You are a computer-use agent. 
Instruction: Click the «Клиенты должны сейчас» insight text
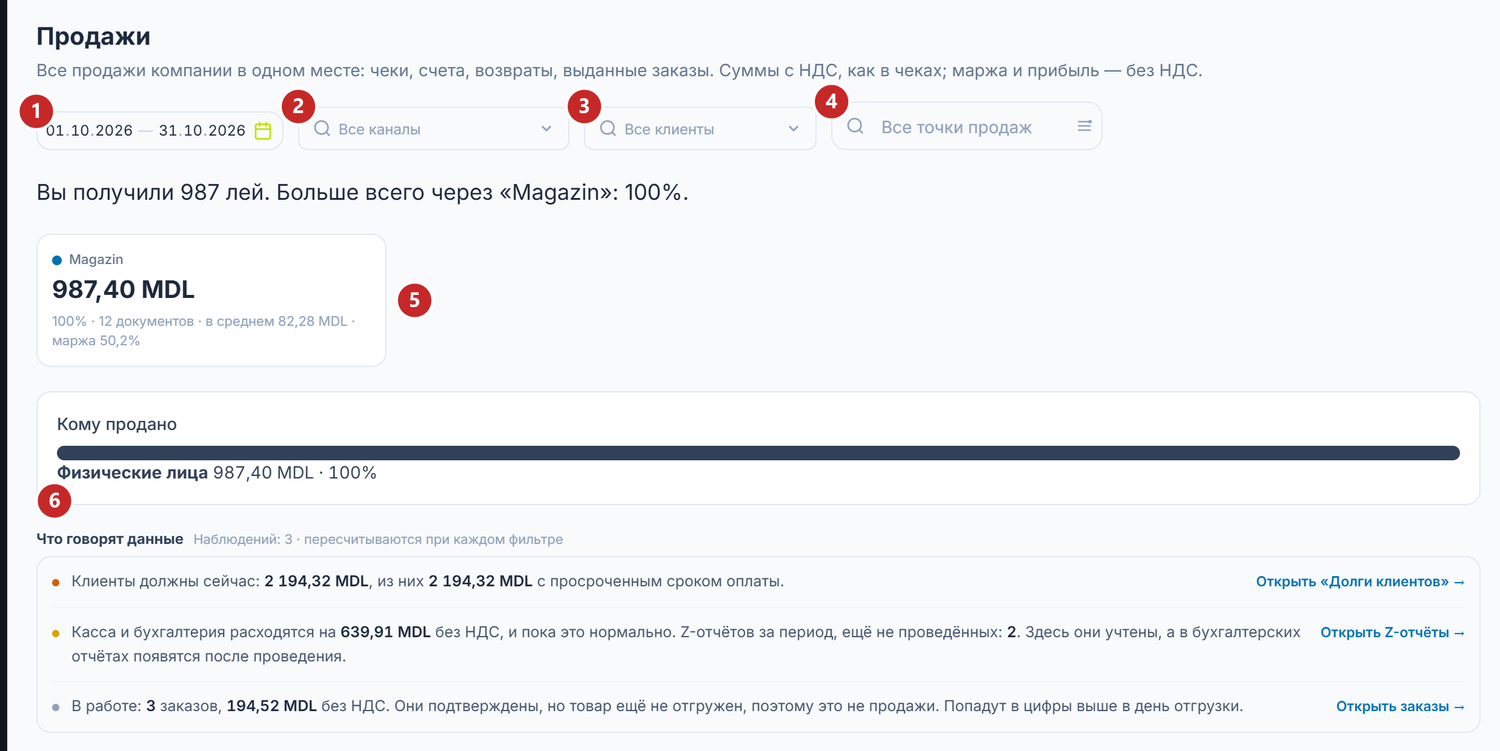[428, 581]
